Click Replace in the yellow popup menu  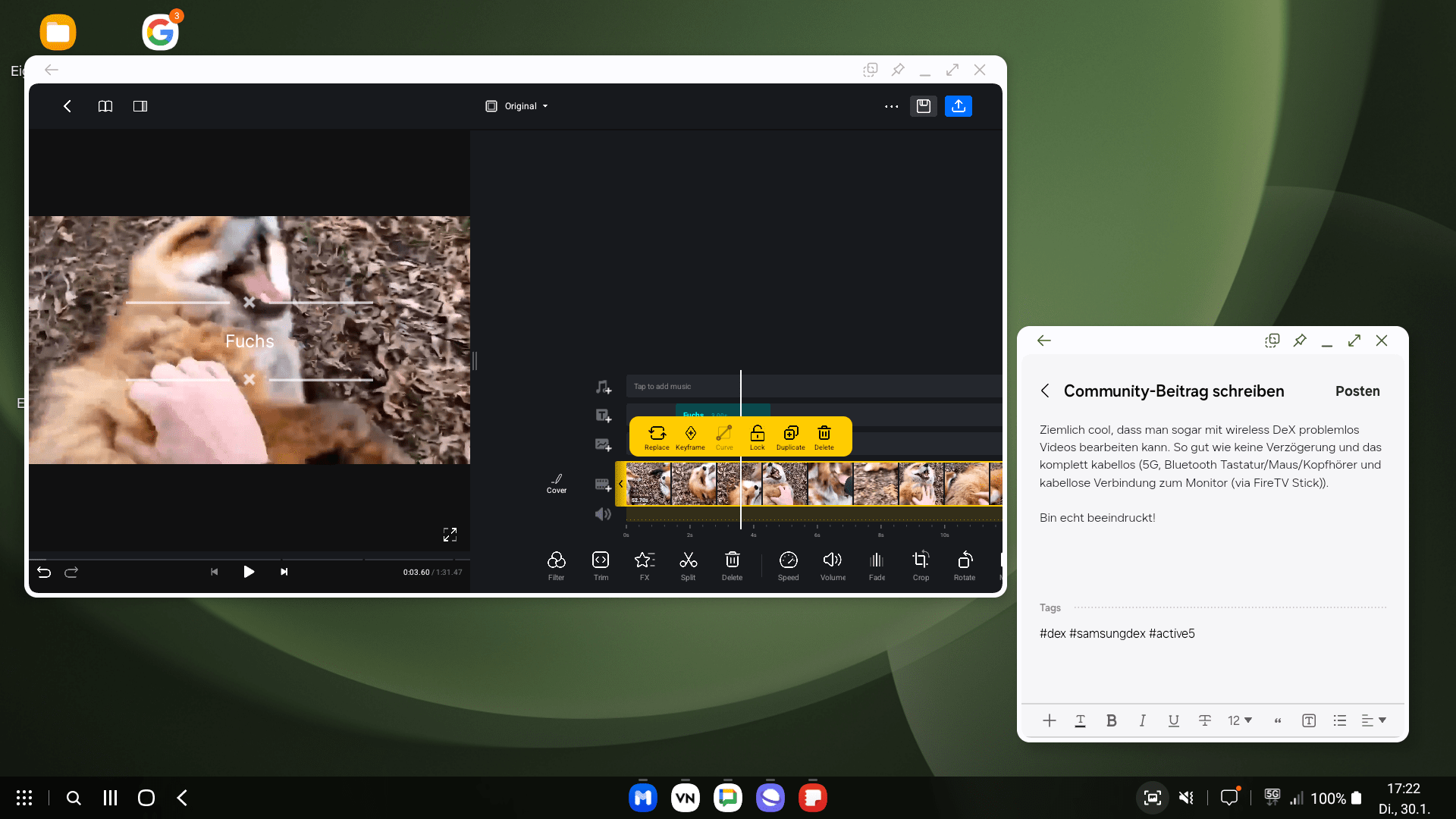click(657, 438)
